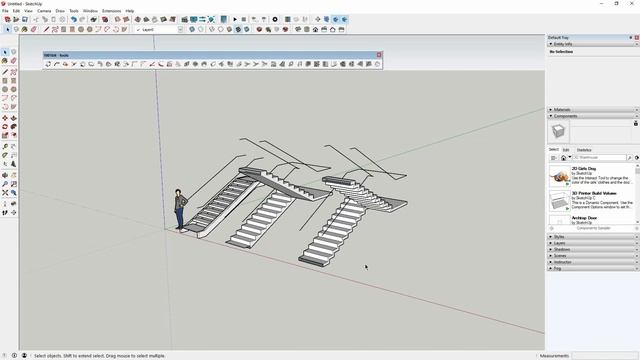
Task: Choose the Line drawing tool
Action: pos(5,72)
